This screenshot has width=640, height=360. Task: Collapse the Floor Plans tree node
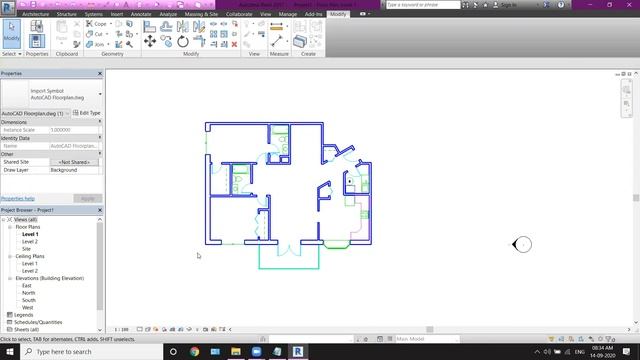pyautogui.click(x=10, y=227)
